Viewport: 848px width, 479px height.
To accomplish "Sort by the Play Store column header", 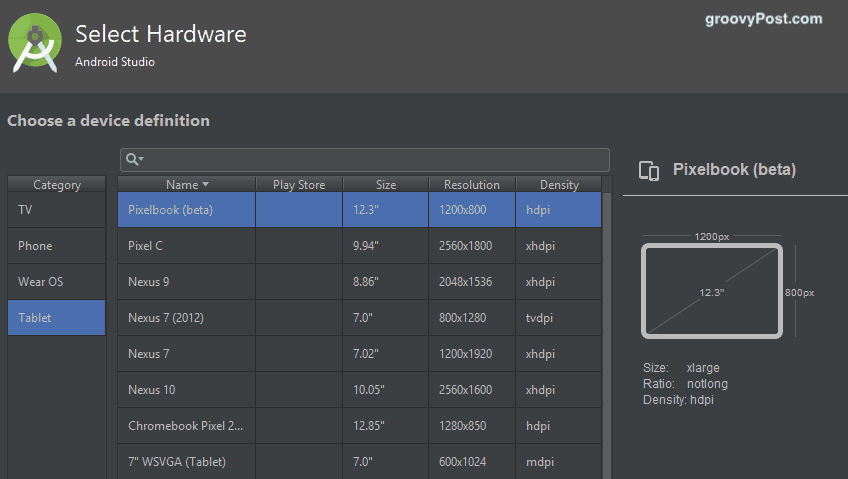I will coord(299,184).
